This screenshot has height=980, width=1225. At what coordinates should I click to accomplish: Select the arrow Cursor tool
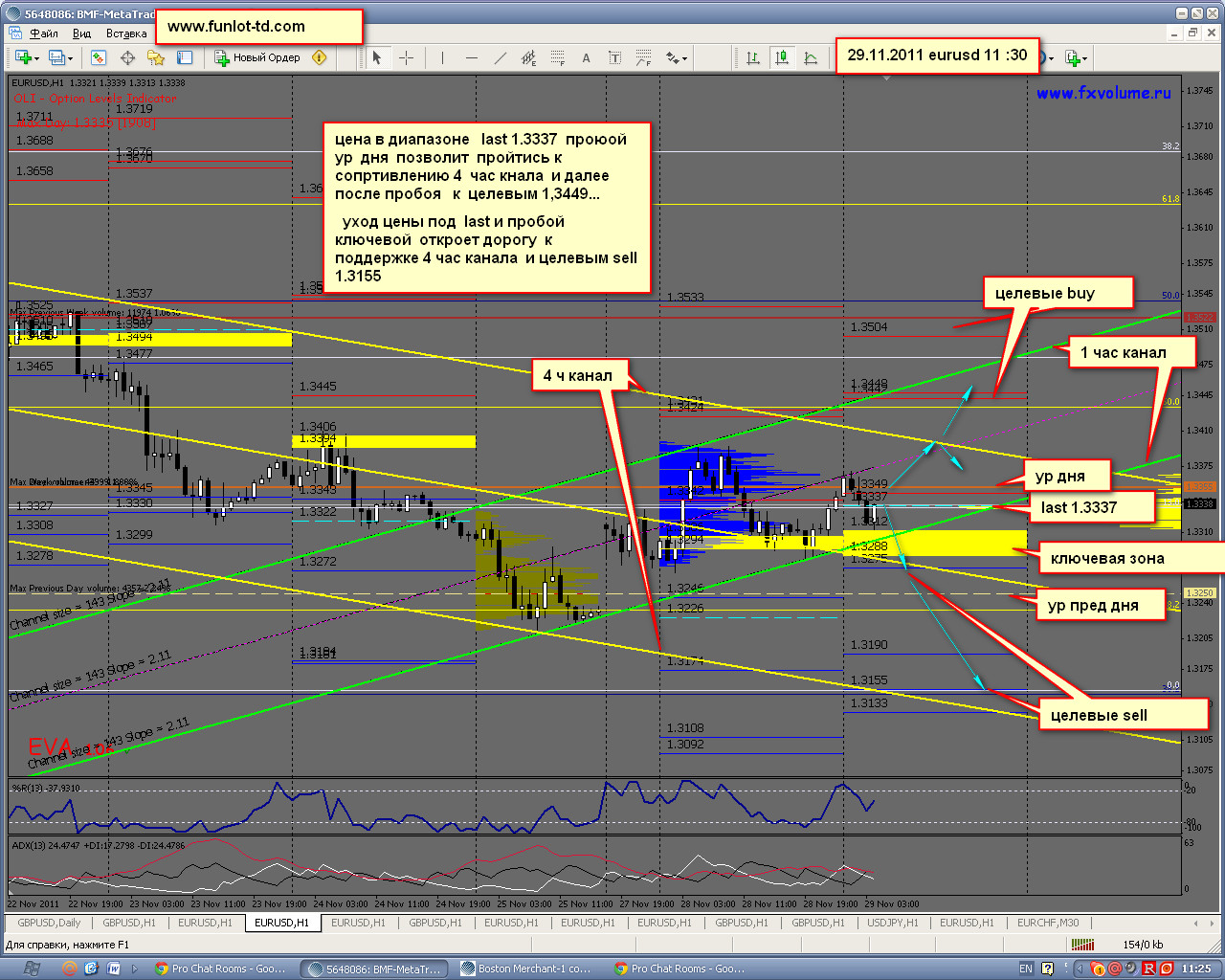point(377,57)
